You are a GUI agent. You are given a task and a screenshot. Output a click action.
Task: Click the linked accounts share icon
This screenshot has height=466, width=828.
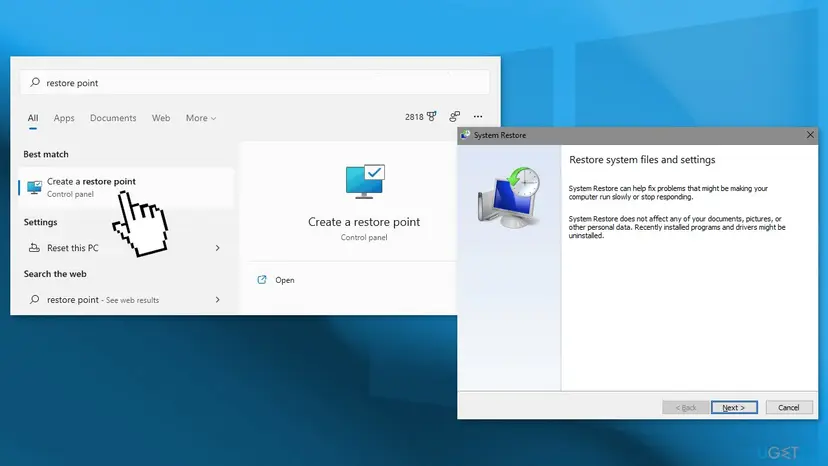455,116
